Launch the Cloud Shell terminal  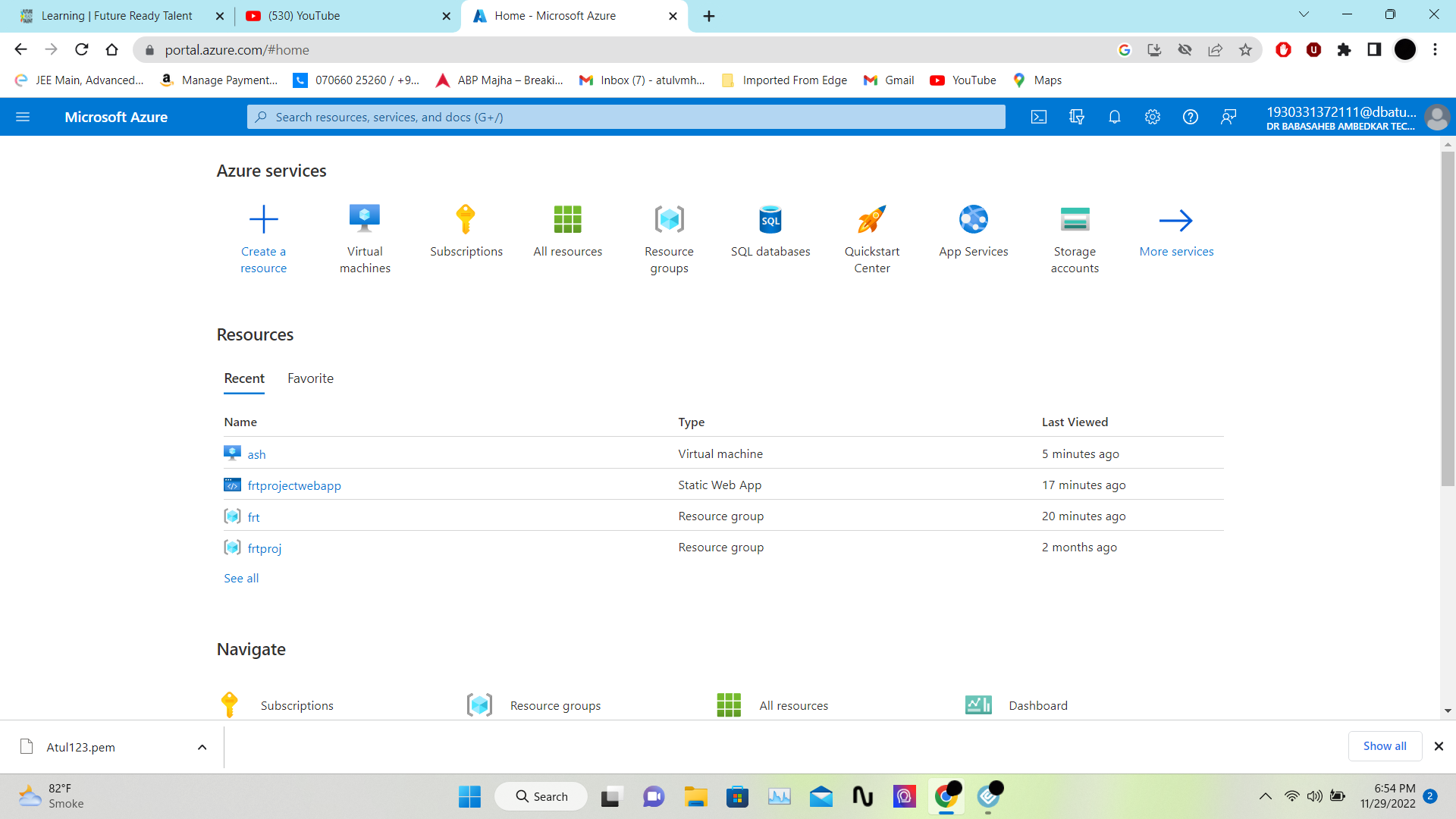pyautogui.click(x=1038, y=117)
